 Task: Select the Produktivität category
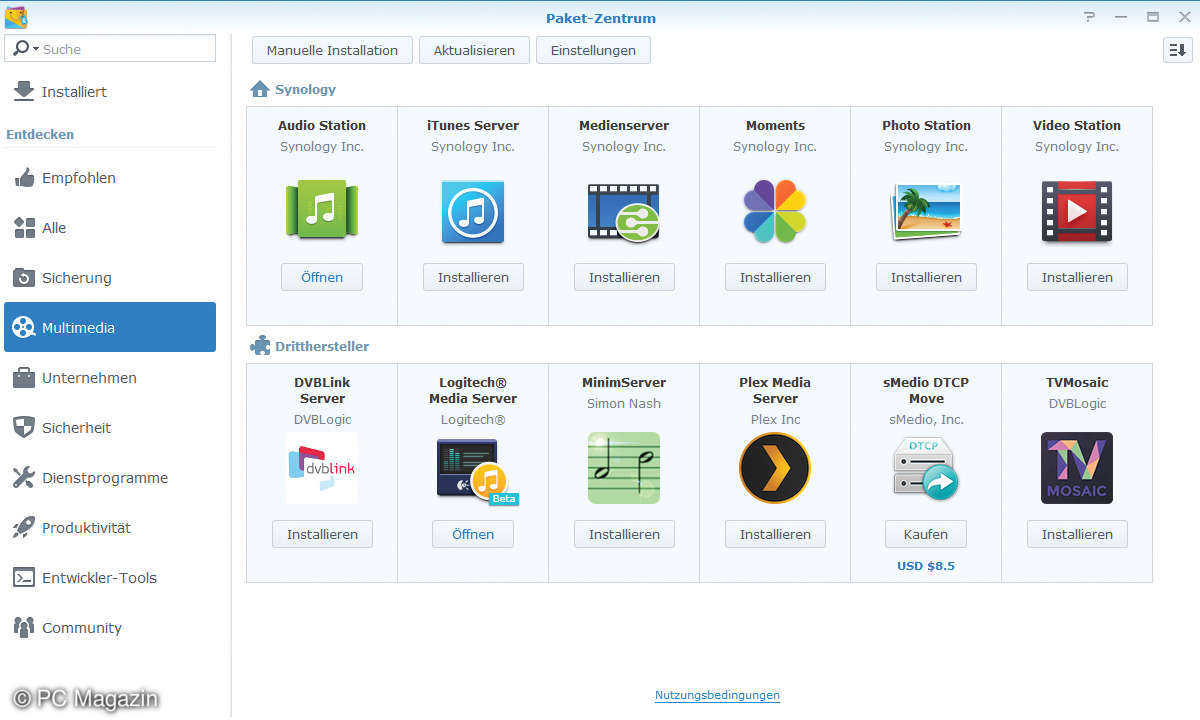click(110, 528)
